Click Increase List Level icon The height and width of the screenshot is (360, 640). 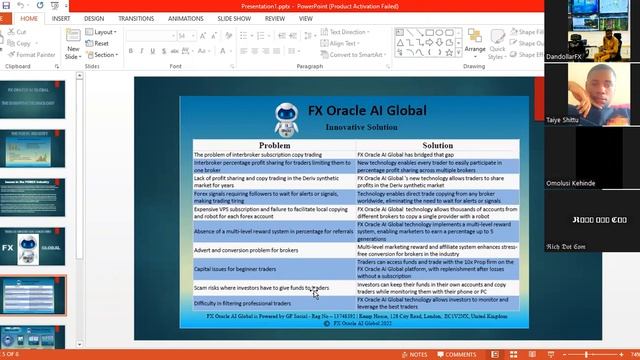click(x=293, y=36)
